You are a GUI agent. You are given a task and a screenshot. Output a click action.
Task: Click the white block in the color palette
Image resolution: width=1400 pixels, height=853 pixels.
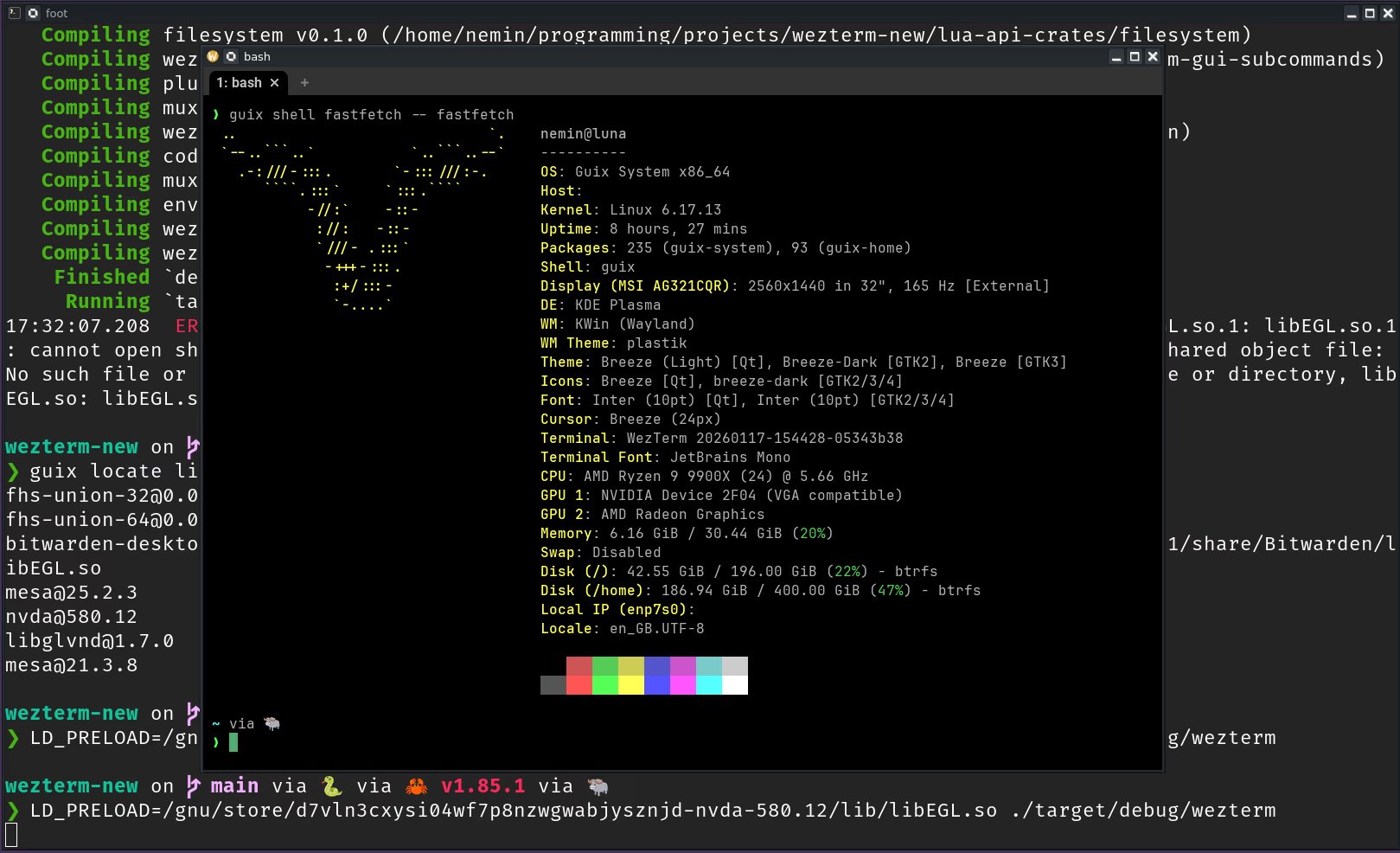coord(736,684)
